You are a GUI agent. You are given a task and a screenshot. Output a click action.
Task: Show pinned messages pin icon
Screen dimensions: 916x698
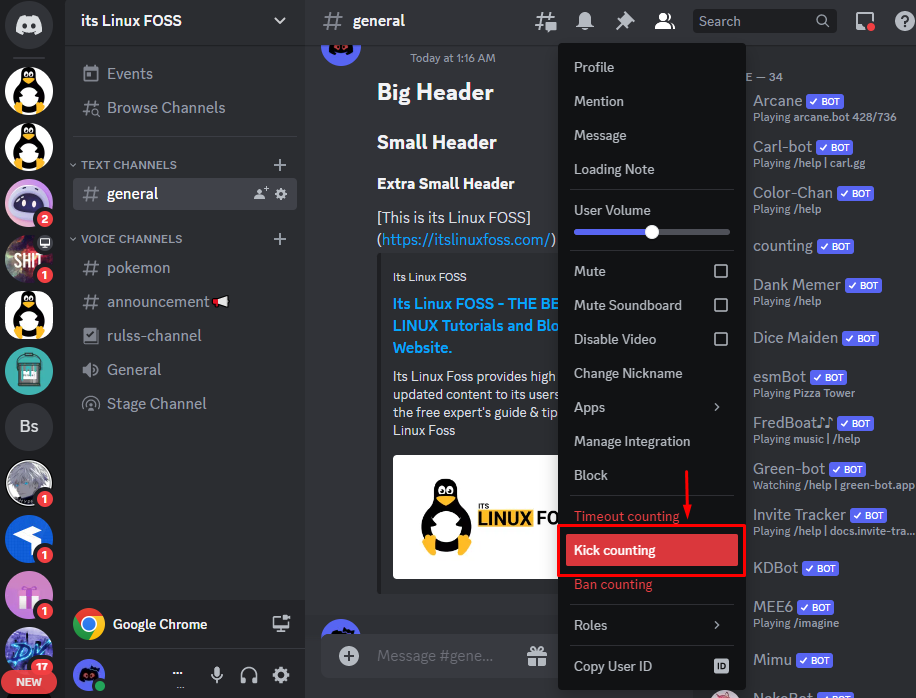(x=624, y=22)
